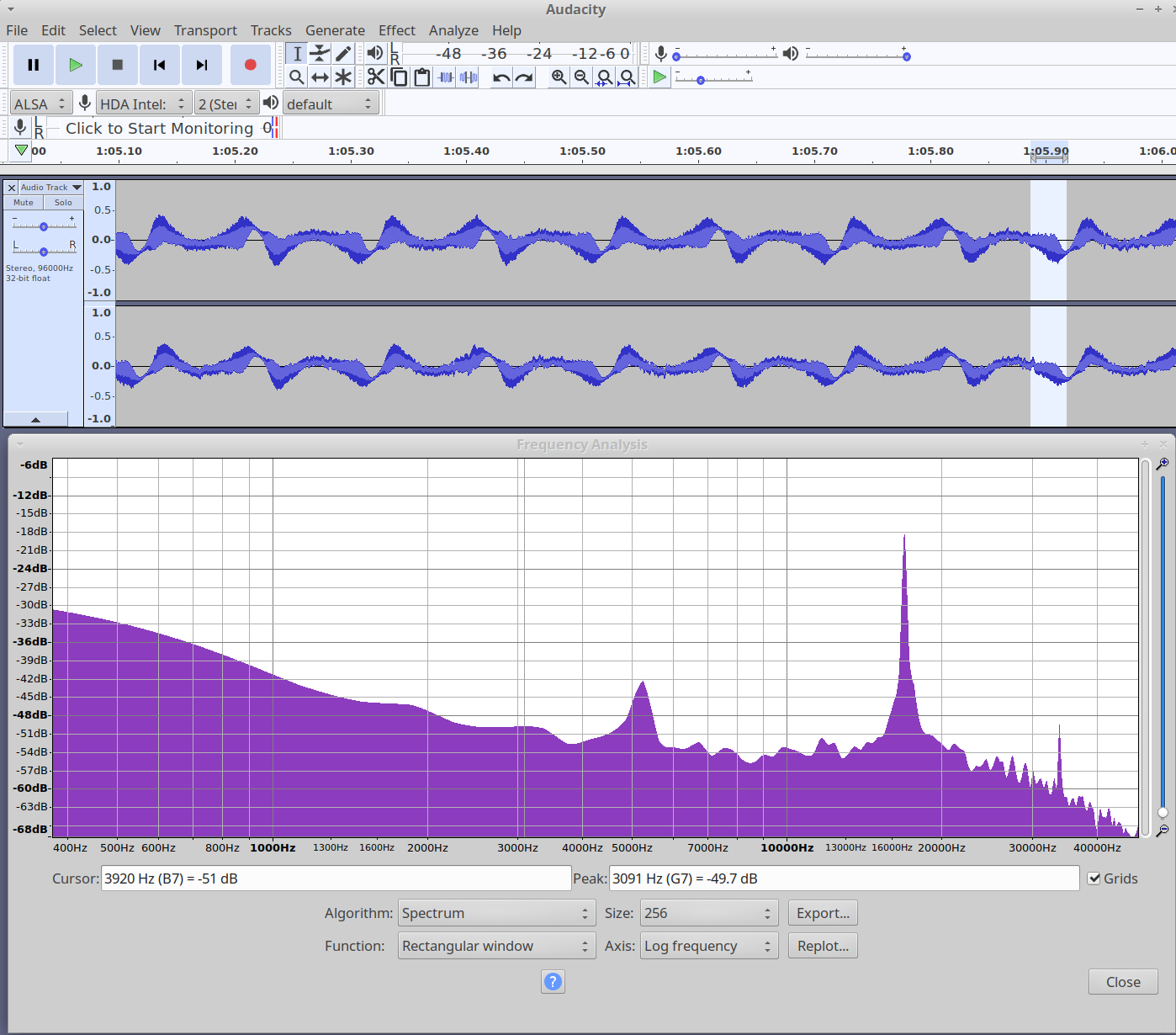This screenshot has height=1035, width=1176.
Task: Mute the audio track
Action: [24, 203]
